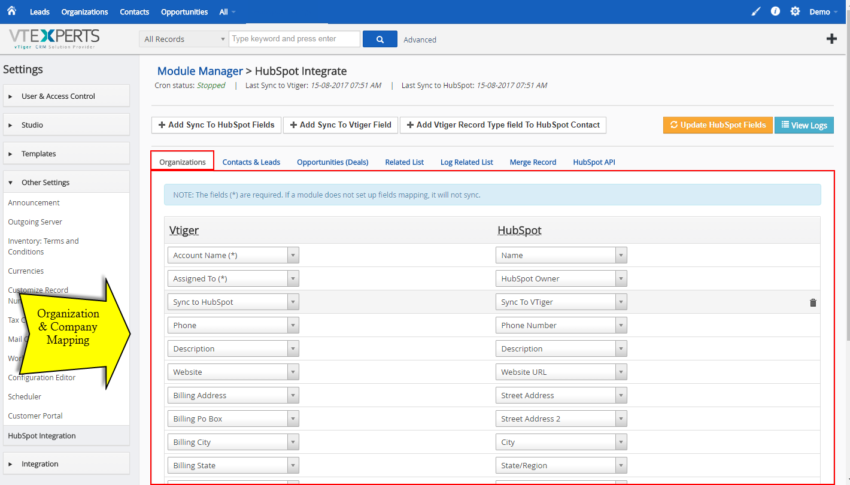Open the Opportunities menu
Image resolution: width=850 pixels, height=485 pixels.
[184, 12]
